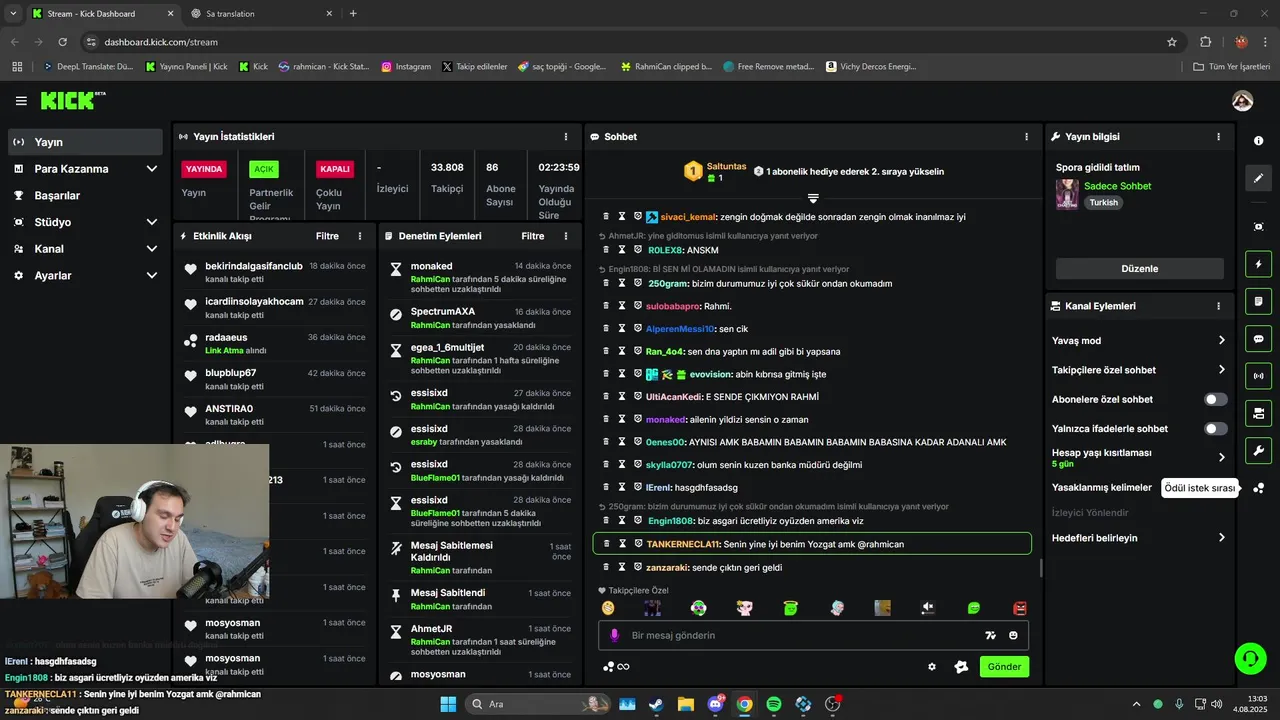Click the Düzenle button
The image size is (1280, 720).
click(x=1139, y=268)
